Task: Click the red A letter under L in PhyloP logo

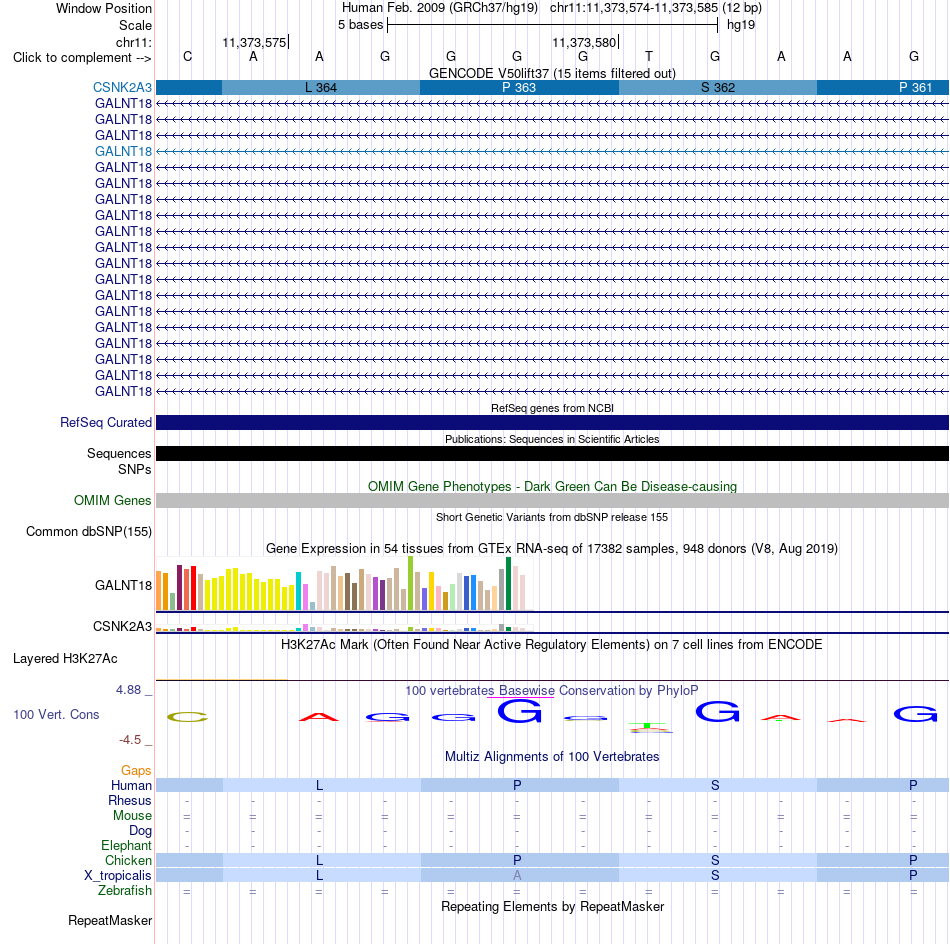Action: [x=319, y=717]
